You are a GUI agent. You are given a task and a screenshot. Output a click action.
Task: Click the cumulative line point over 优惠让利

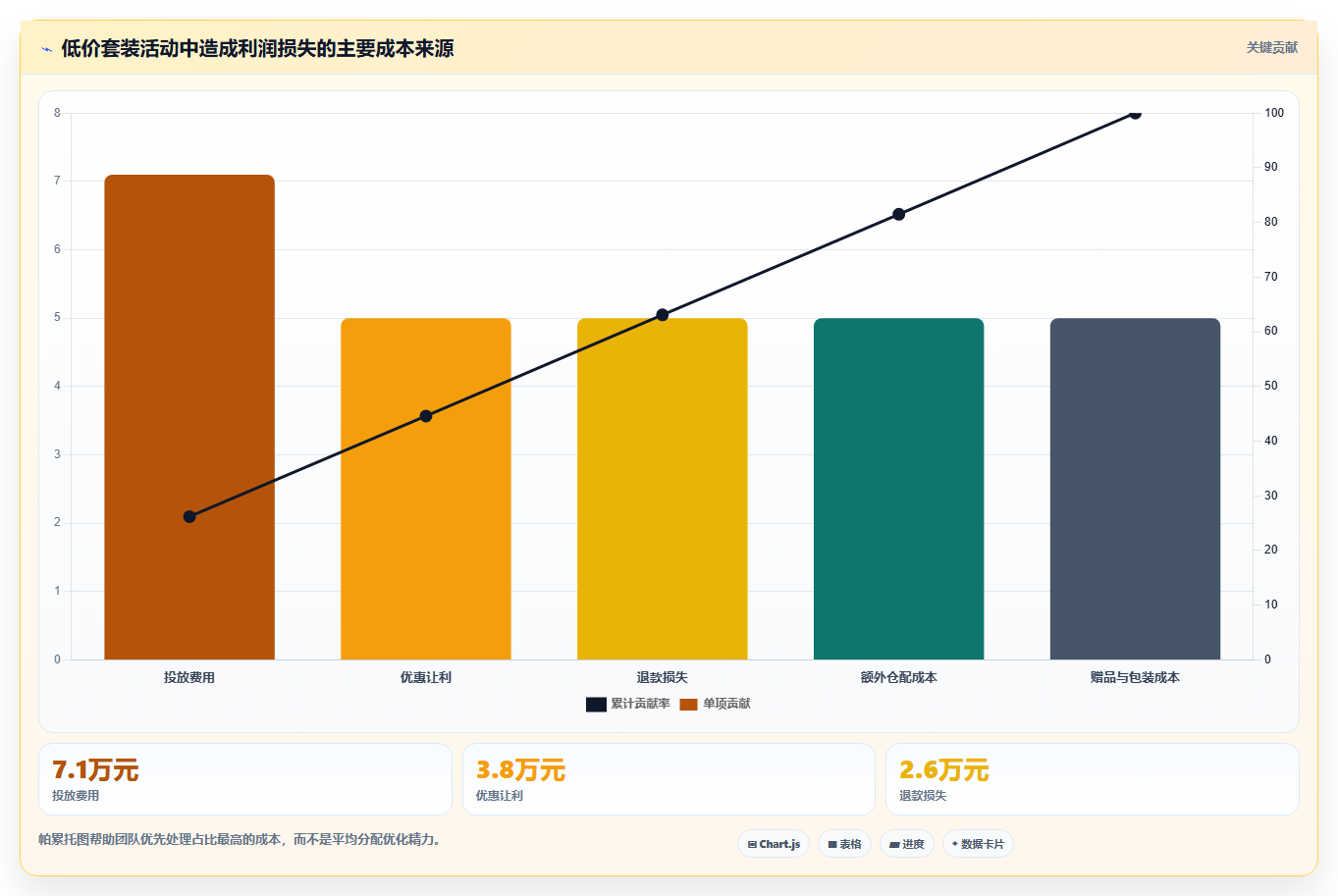[426, 416]
